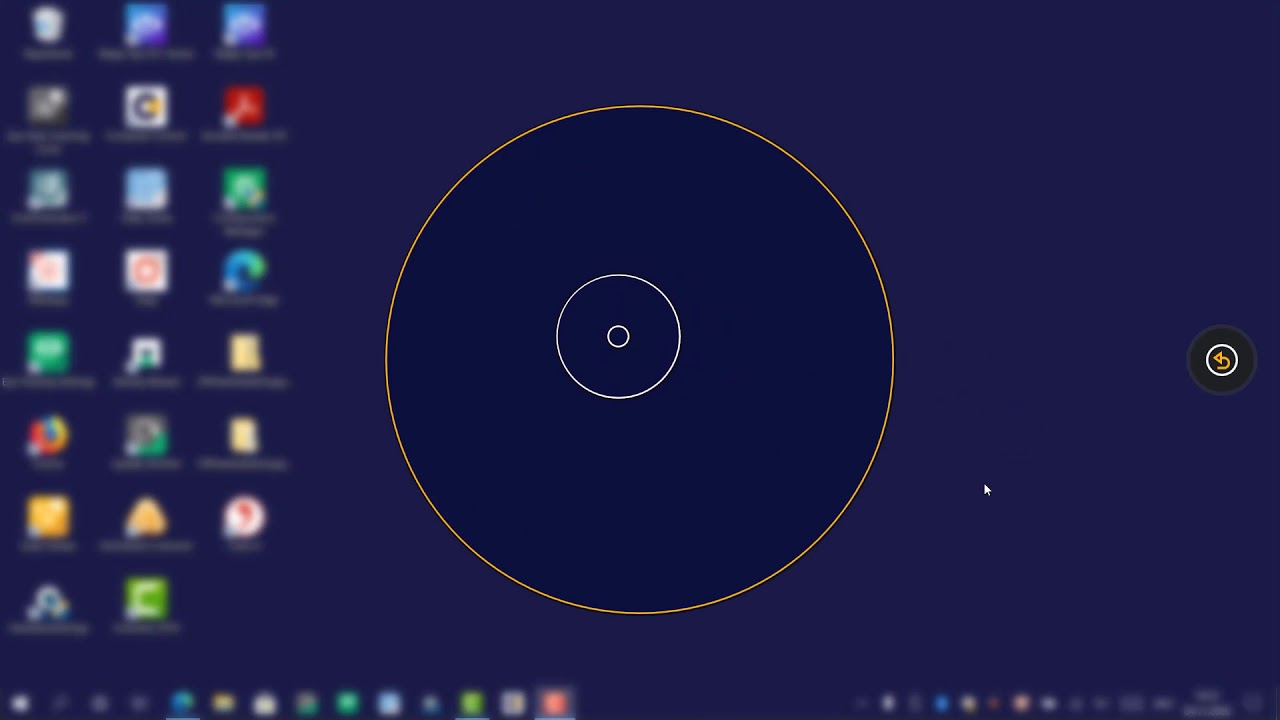Click the tiny white center circle
This screenshot has height=720, width=1280.
pyautogui.click(x=618, y=337)
